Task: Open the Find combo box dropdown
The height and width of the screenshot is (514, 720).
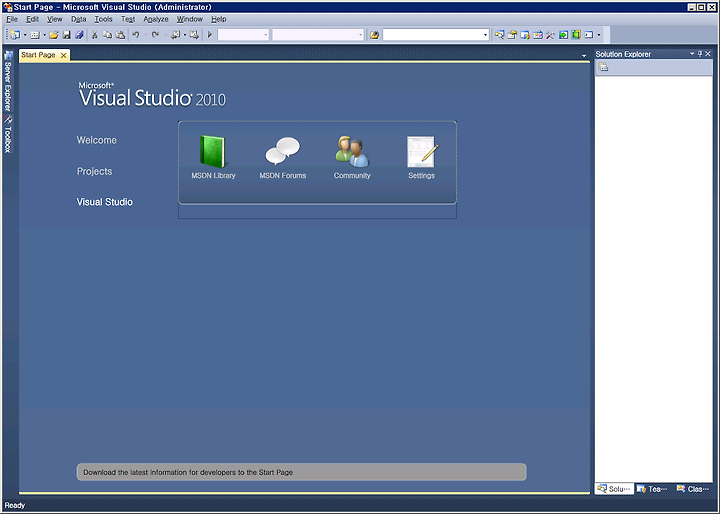Action: [485, 35]
